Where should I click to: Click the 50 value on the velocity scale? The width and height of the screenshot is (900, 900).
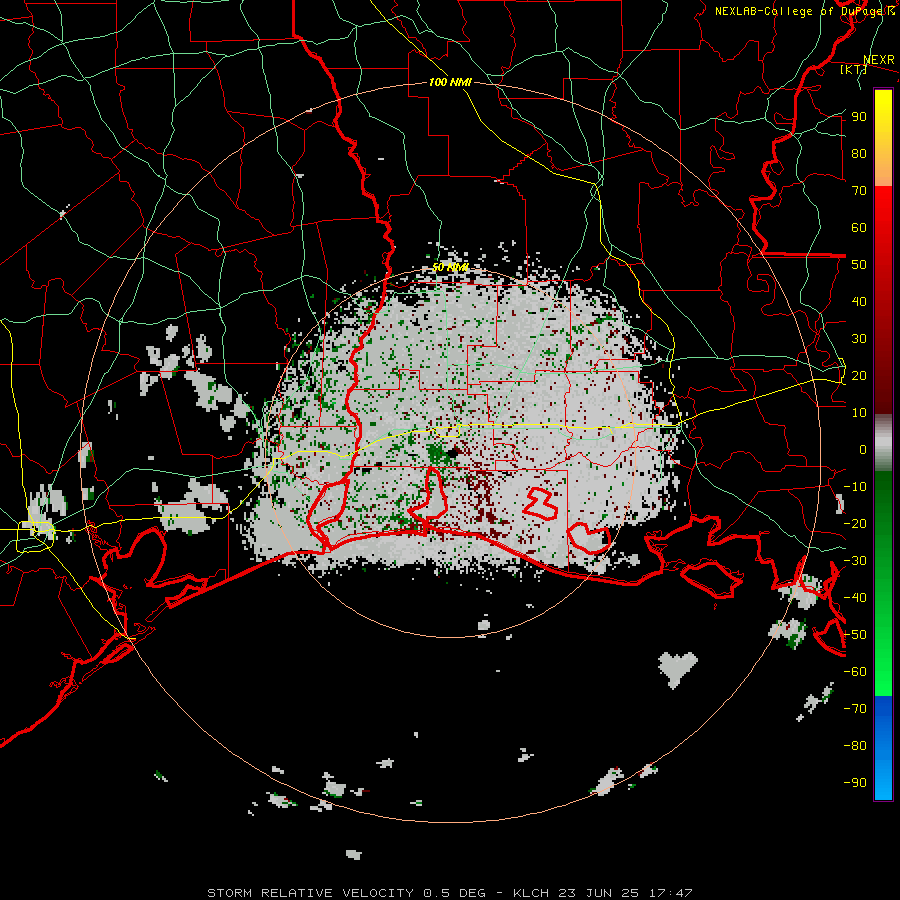click(859, 265)
